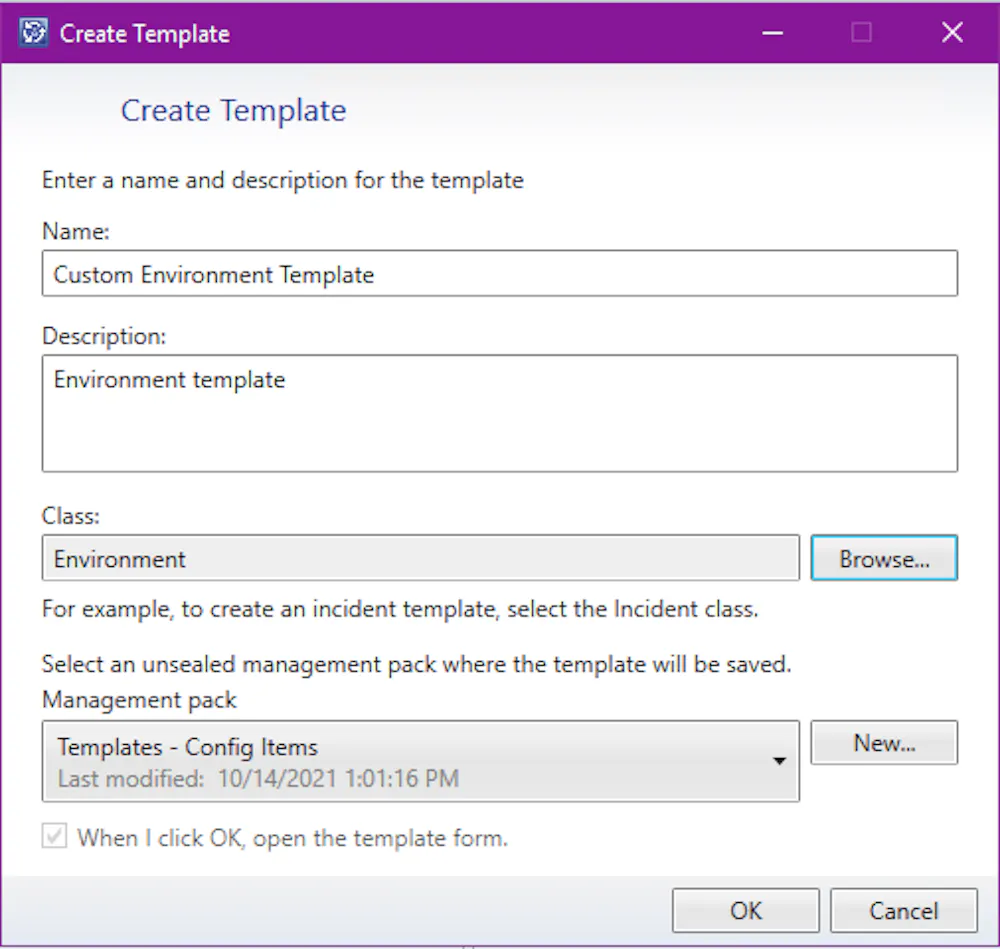Minimize the Create Template window
Viewport: 1000px width, 949px height.
[772, 33]
